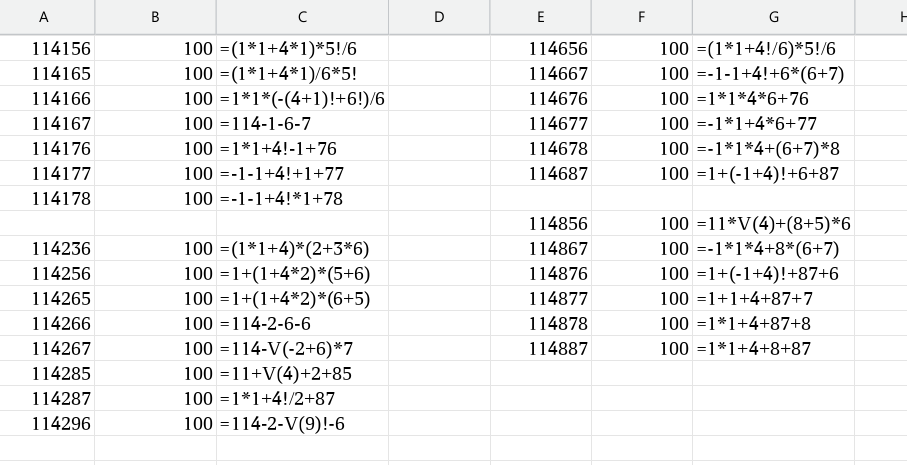This screenshot has width=907, height=465.
Task: Select formula =1*1*(-(4+1)!+6!)/6
Action: click(x=302, y=99)
